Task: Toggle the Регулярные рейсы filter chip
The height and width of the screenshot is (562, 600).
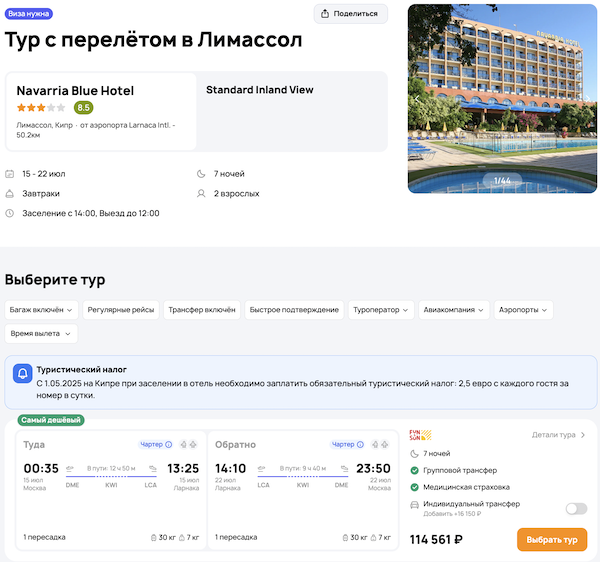Action: [x=121, y=310]
